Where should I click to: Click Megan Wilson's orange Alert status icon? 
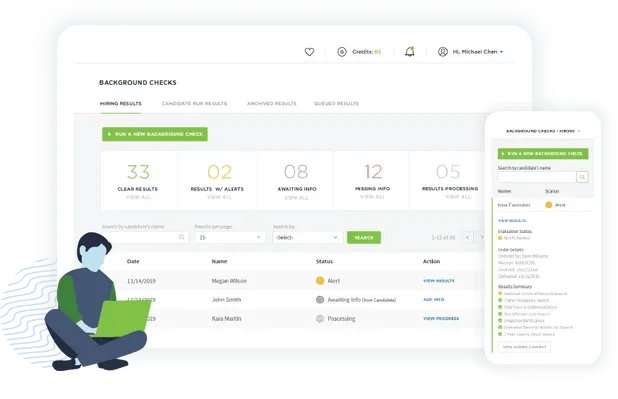(320, 281)
